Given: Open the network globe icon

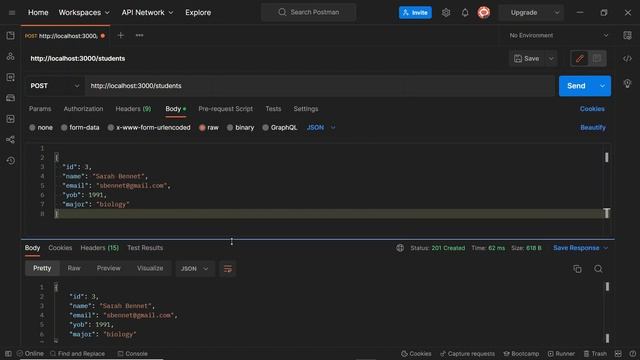Looking at the screenshot, I should [400, 248].
